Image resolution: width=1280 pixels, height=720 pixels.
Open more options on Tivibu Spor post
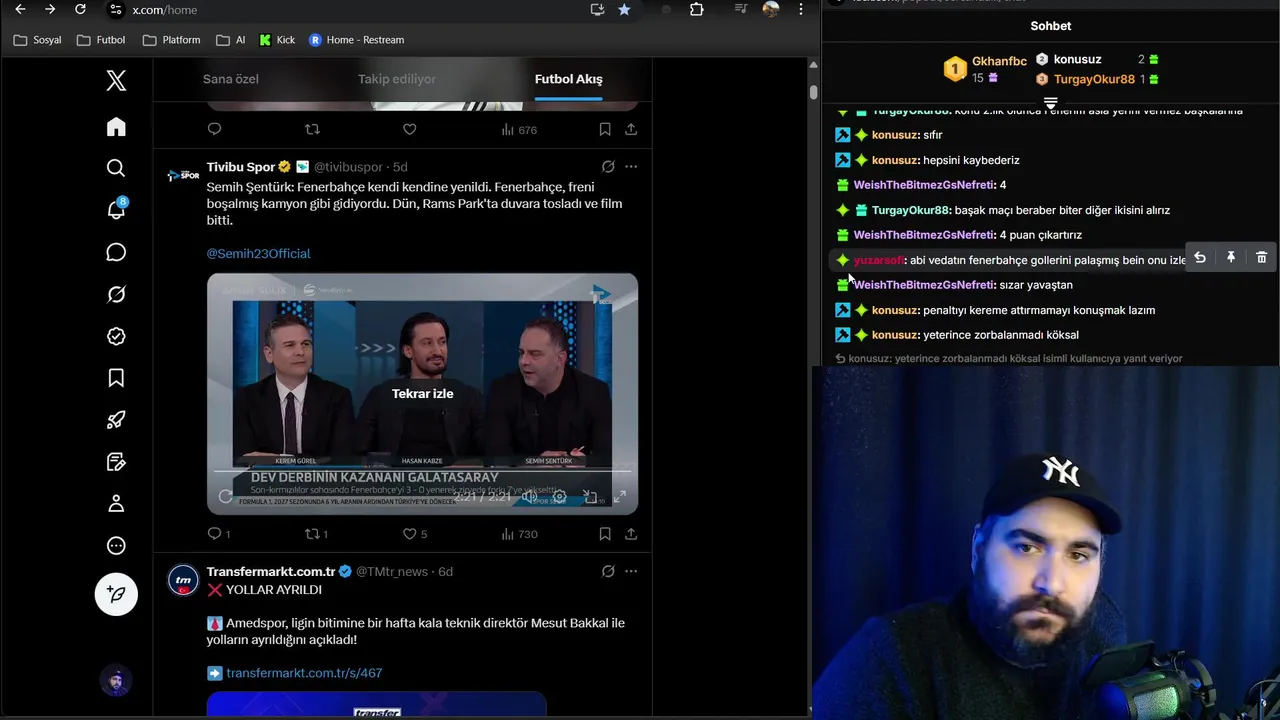tap(631, 167)
